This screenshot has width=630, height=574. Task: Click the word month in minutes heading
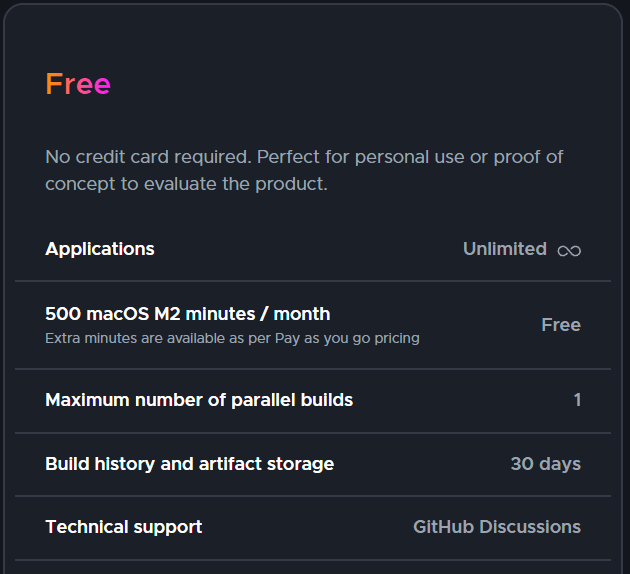pyautogui.click(x=302, y=314)
